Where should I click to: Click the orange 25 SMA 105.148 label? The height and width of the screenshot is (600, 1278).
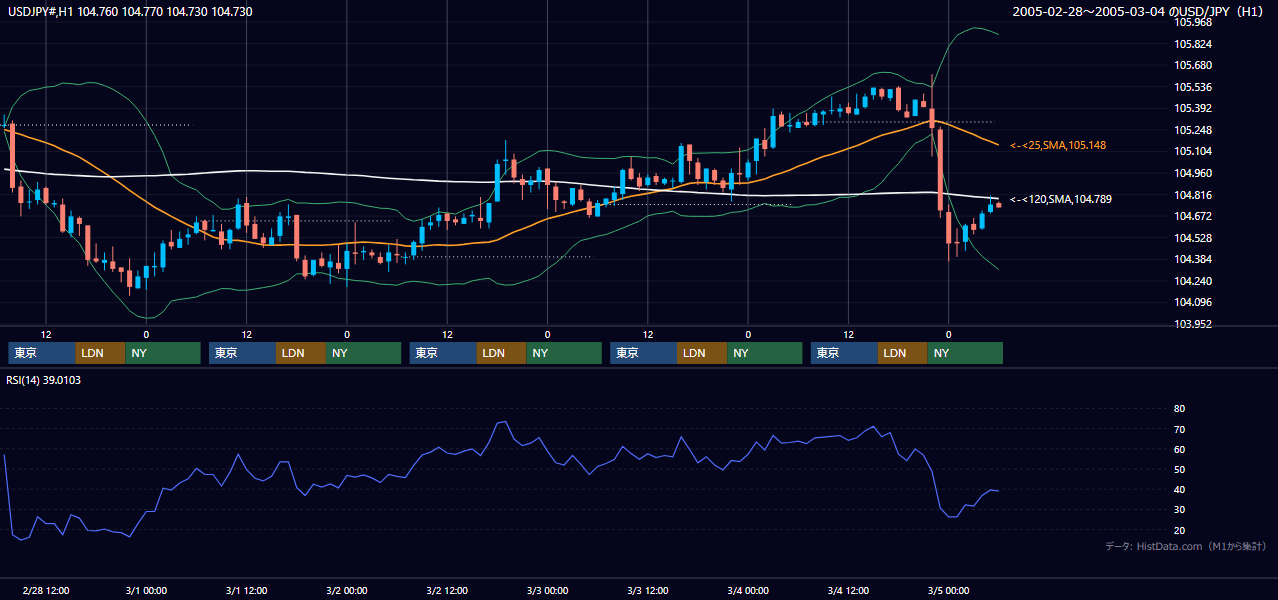[x=1057, y=145]
